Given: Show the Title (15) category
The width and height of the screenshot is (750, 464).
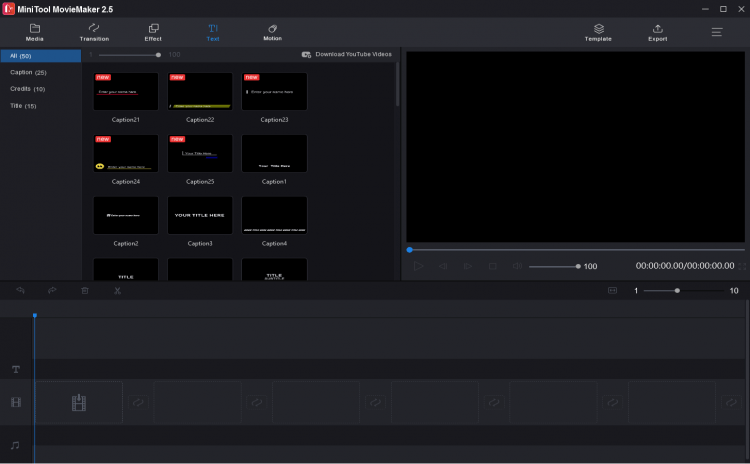Looking at the screenshot, I should (23, 105).
